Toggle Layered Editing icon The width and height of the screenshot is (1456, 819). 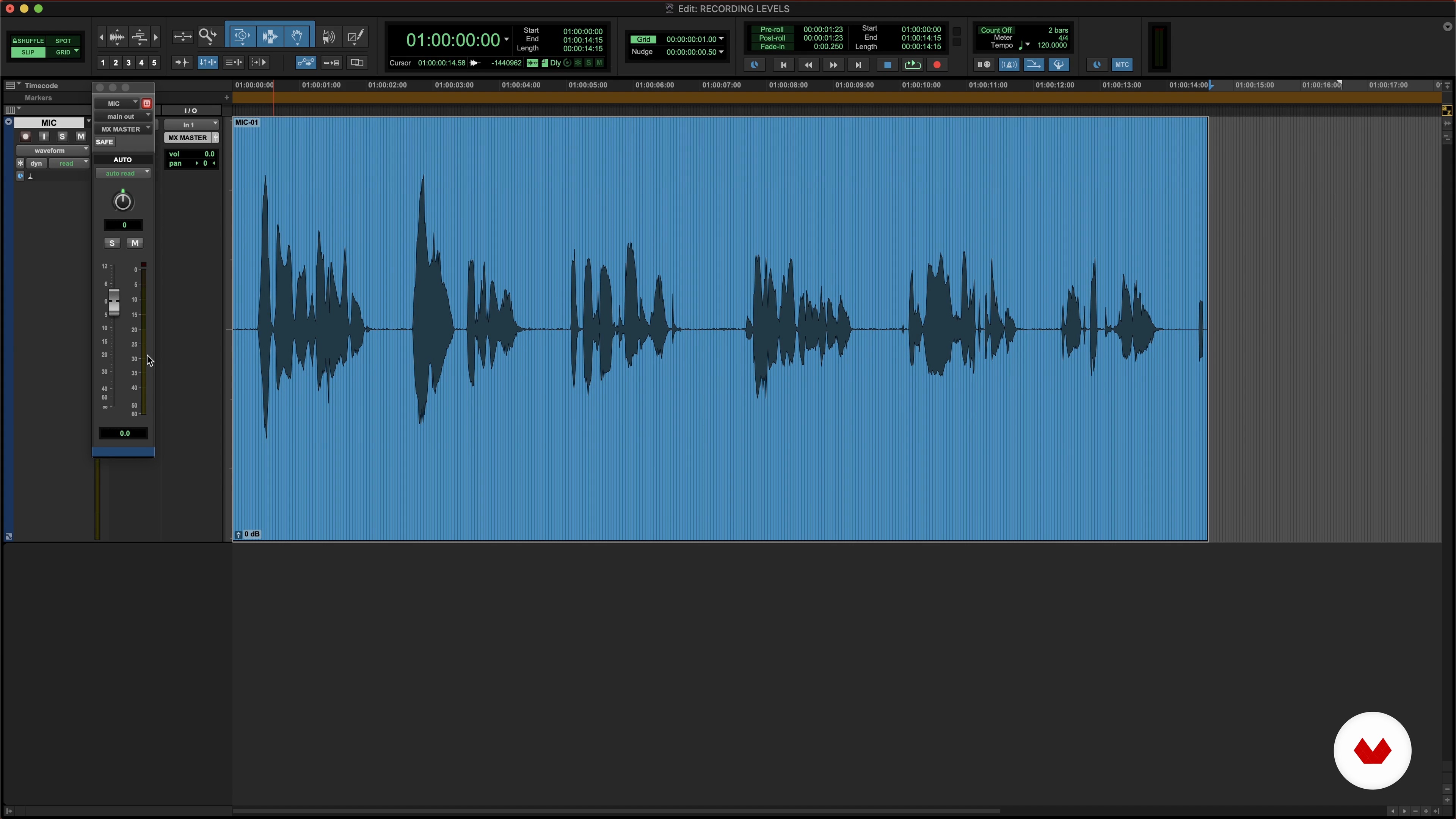tap(357, 62)
